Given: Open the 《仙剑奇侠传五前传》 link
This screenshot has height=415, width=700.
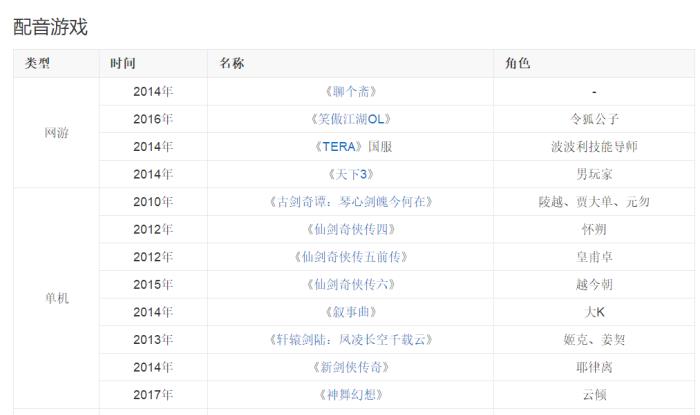Looking at the screenshot, I should (351, 256).
